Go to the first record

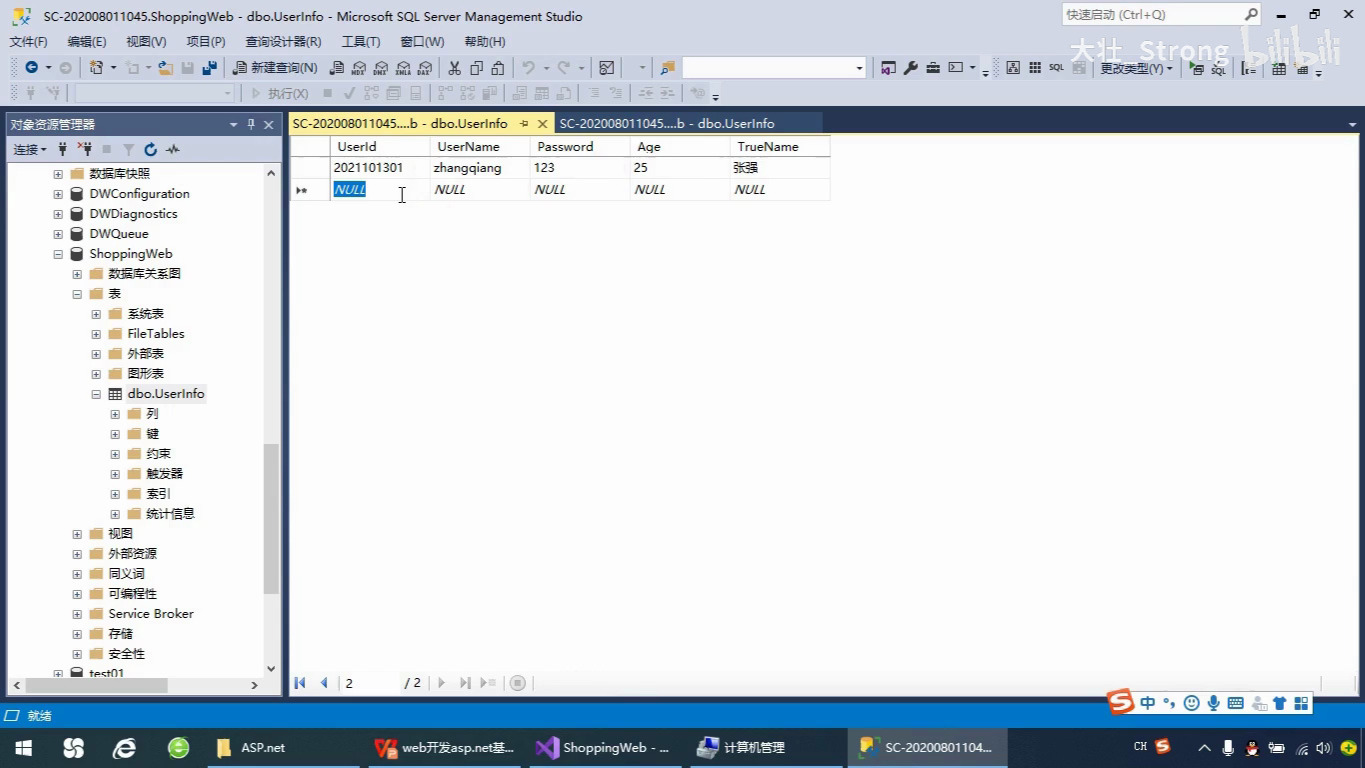pos(300,683)
